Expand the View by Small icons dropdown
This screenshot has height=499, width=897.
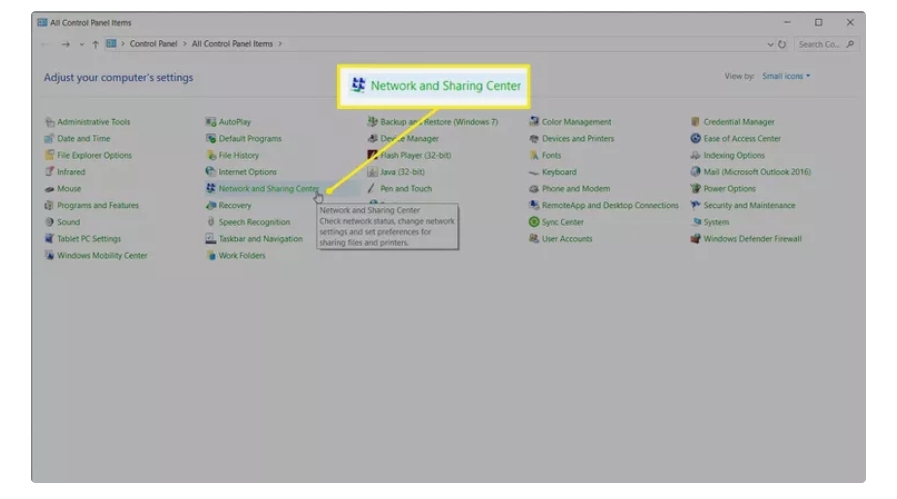(x=786, y=76)
